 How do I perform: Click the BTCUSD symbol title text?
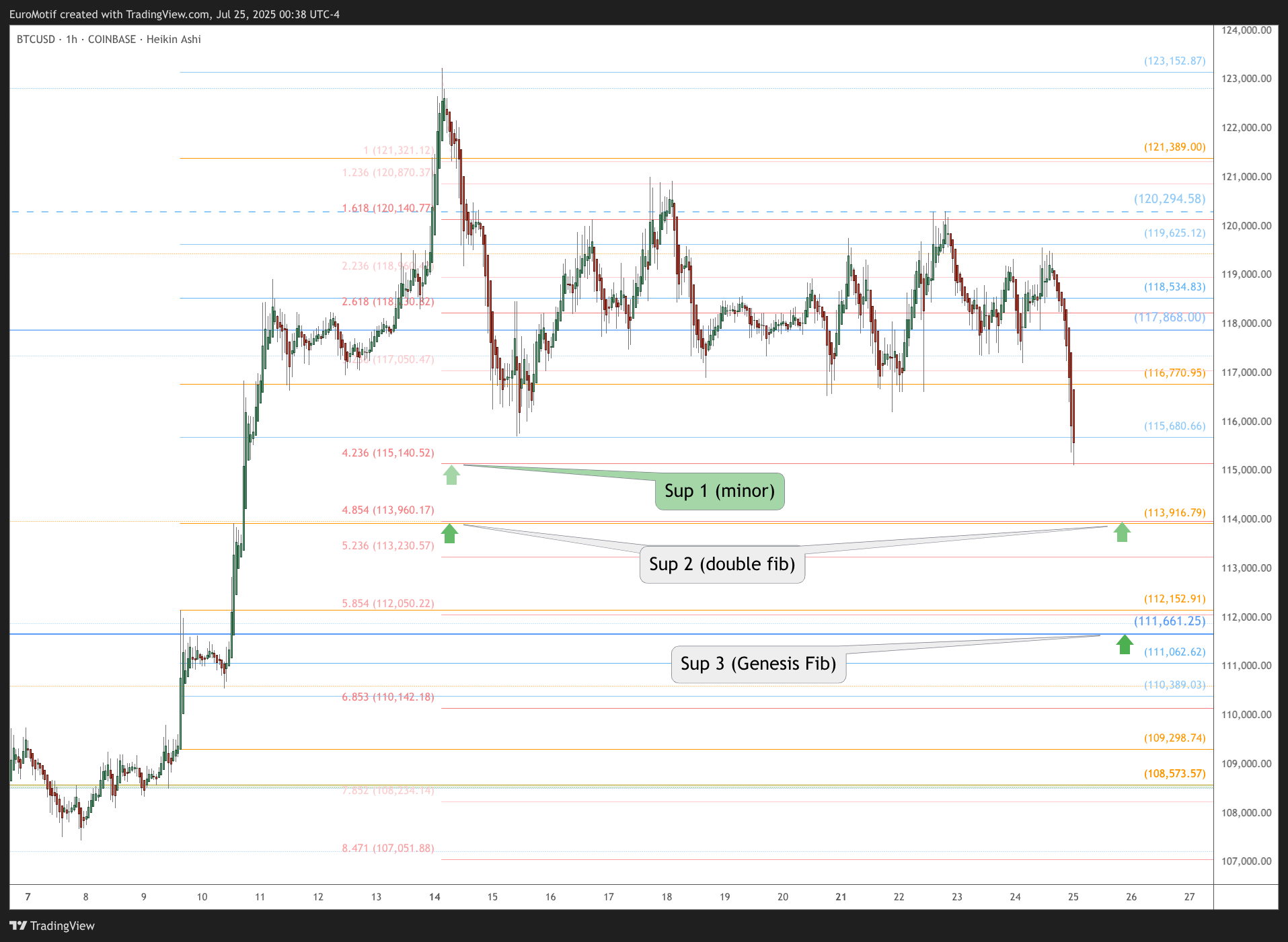pyautogui.click(x=109, y=40)
